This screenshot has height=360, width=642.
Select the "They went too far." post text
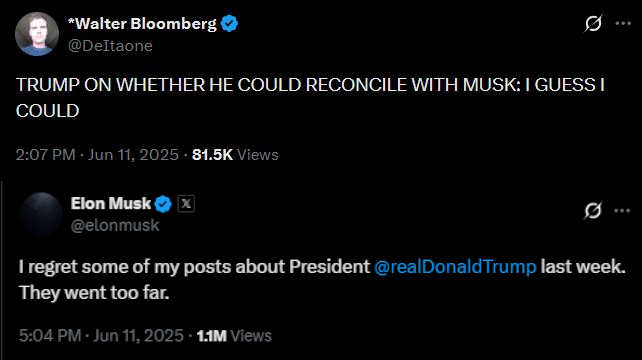pyautogui.click(x=94, y=293)
